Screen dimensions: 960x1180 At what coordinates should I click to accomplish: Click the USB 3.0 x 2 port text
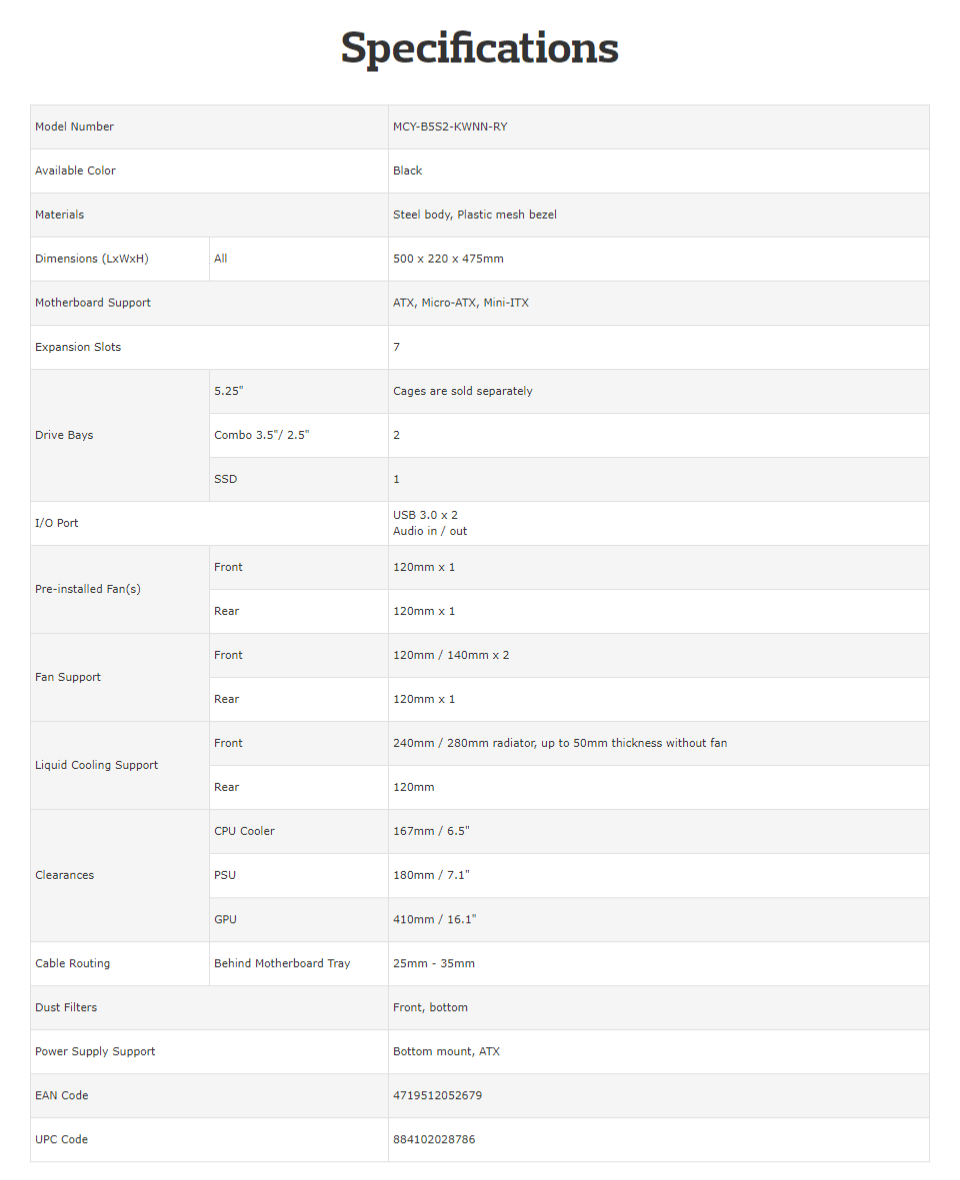(x=425, y=515)
